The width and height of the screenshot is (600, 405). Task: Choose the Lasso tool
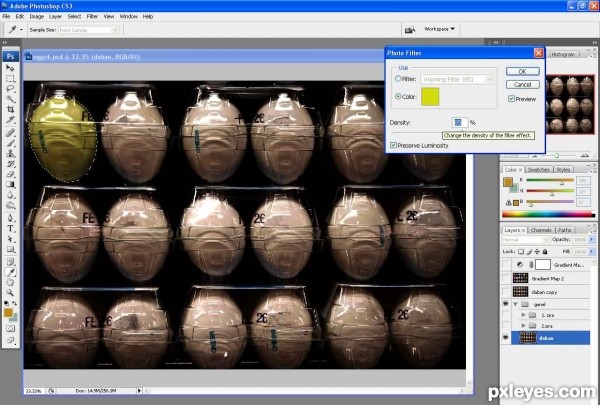tap(10, 89)
